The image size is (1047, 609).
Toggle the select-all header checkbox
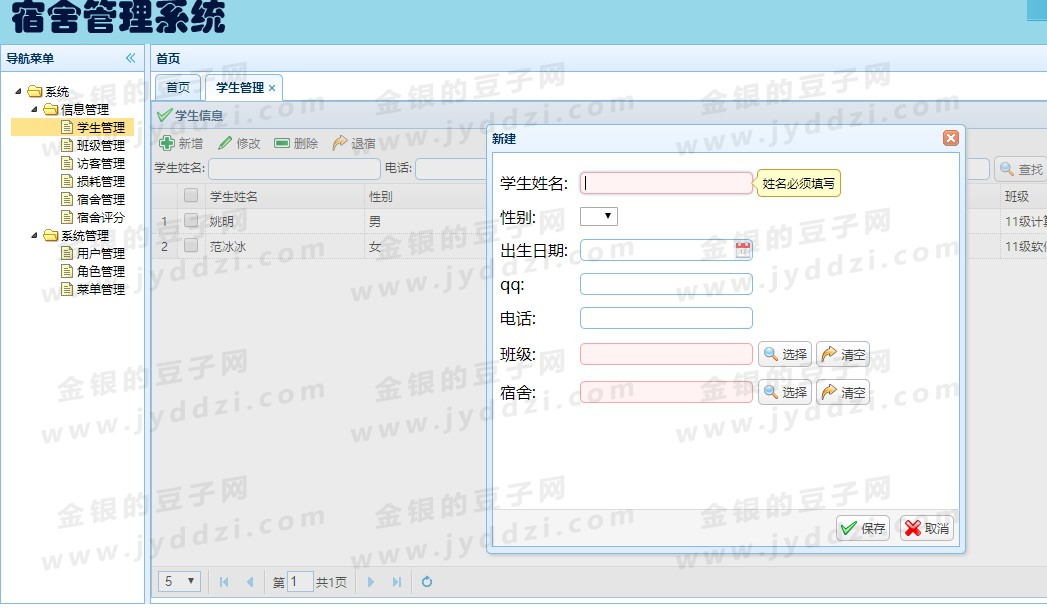191,195
